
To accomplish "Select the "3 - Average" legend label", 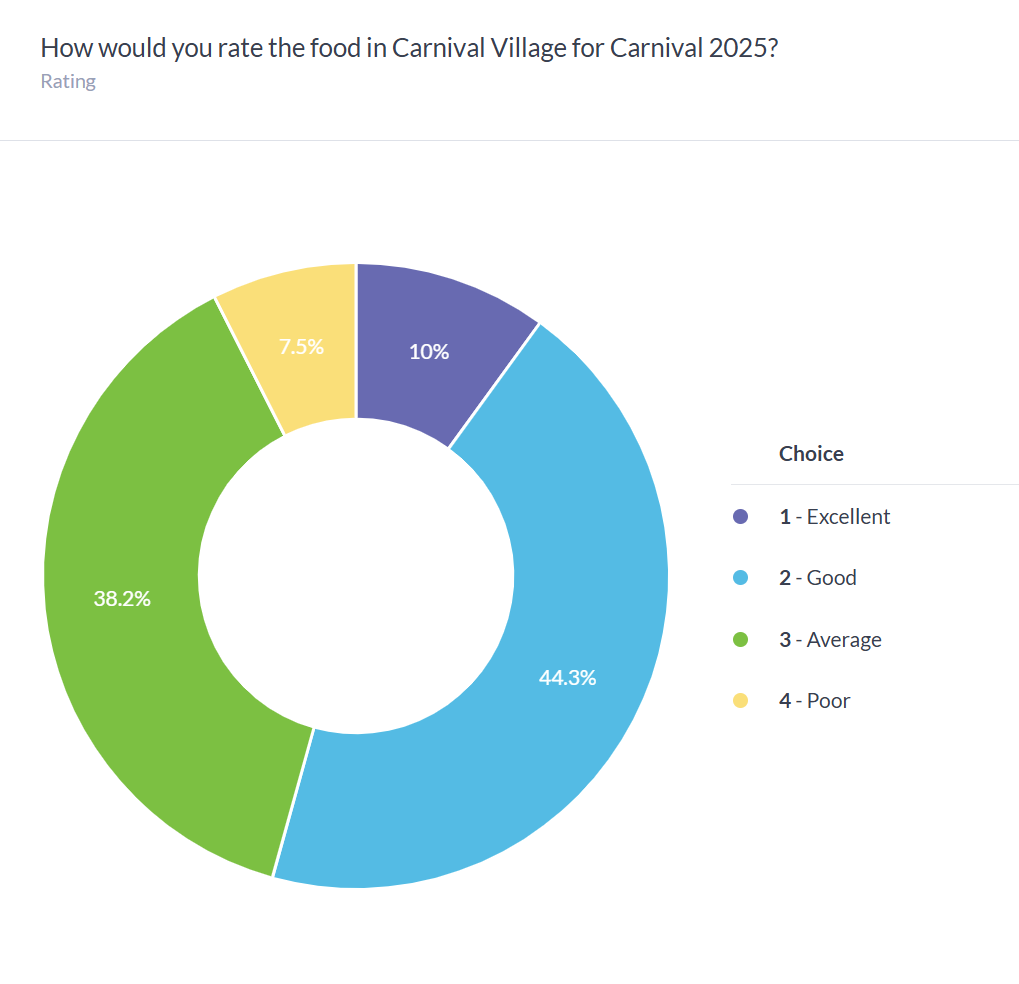I will (831, 640).
